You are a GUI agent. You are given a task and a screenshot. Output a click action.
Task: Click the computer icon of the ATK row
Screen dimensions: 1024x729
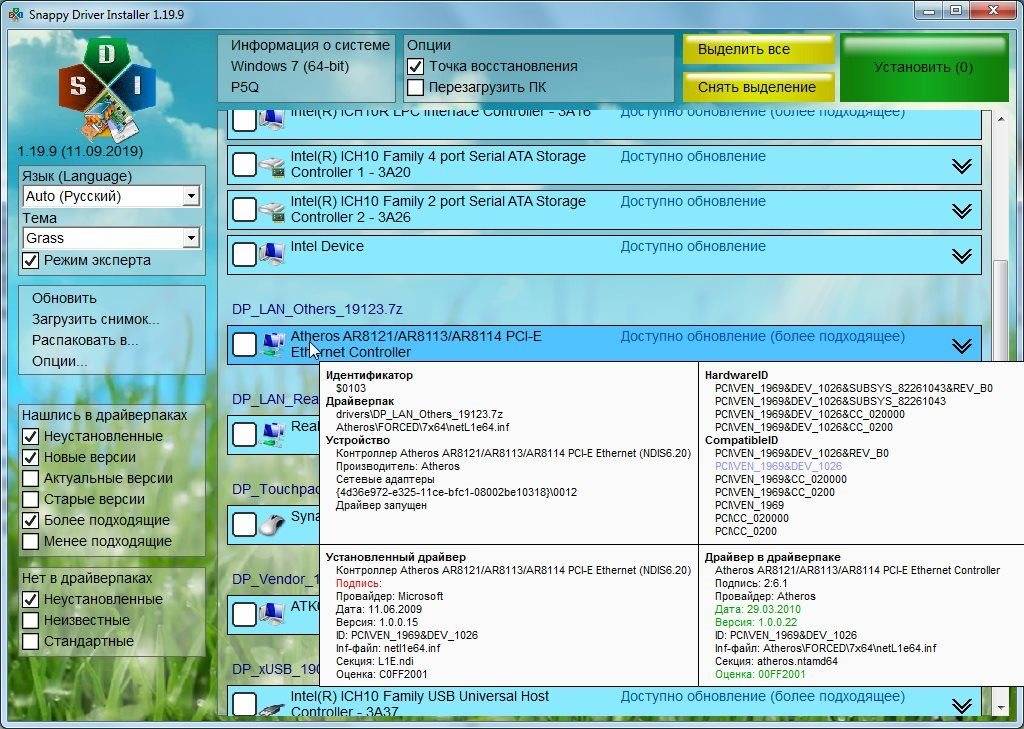pos(272,613)
